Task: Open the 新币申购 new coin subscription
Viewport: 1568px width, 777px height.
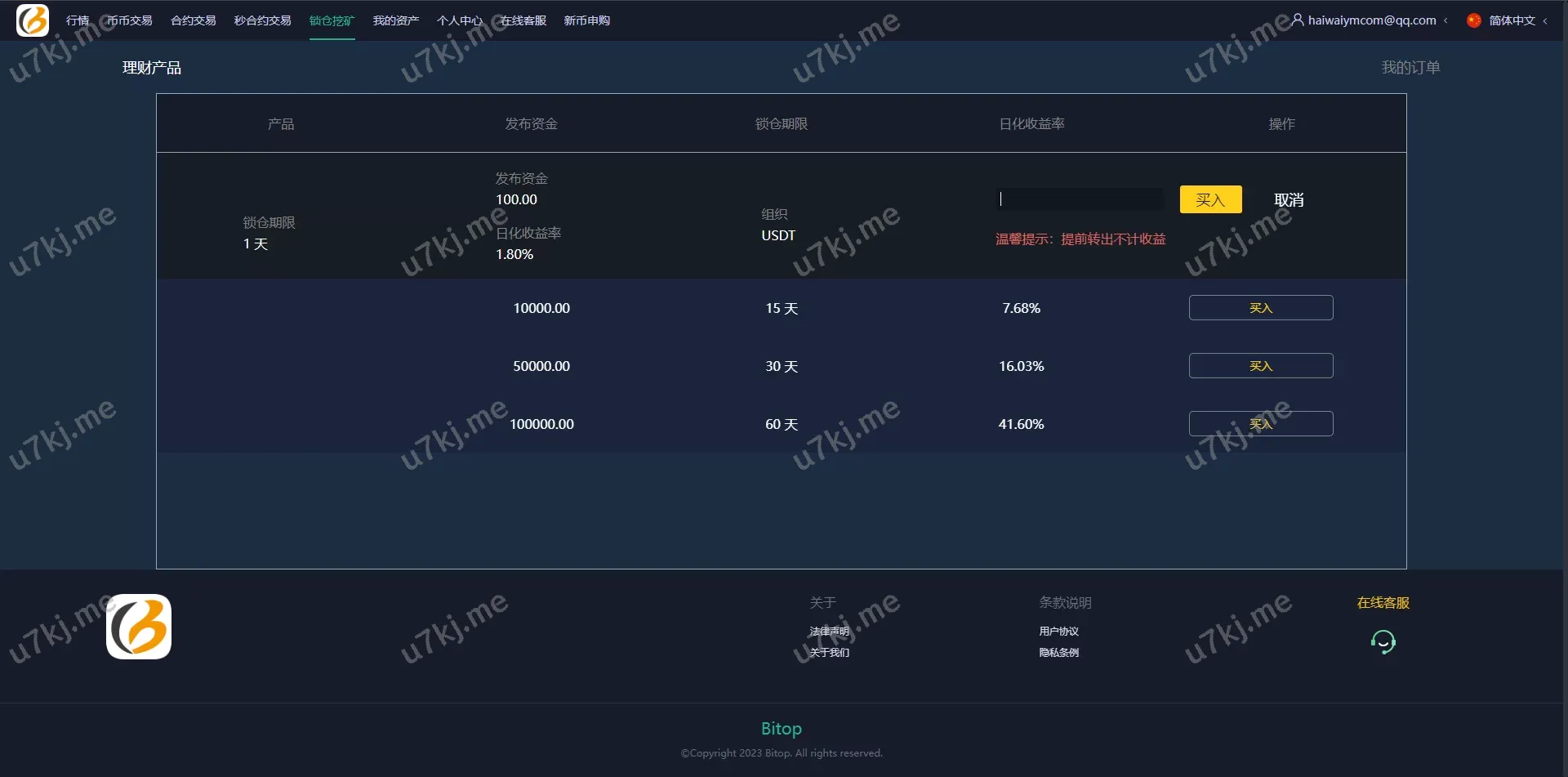Action: (x=587, y=20)
